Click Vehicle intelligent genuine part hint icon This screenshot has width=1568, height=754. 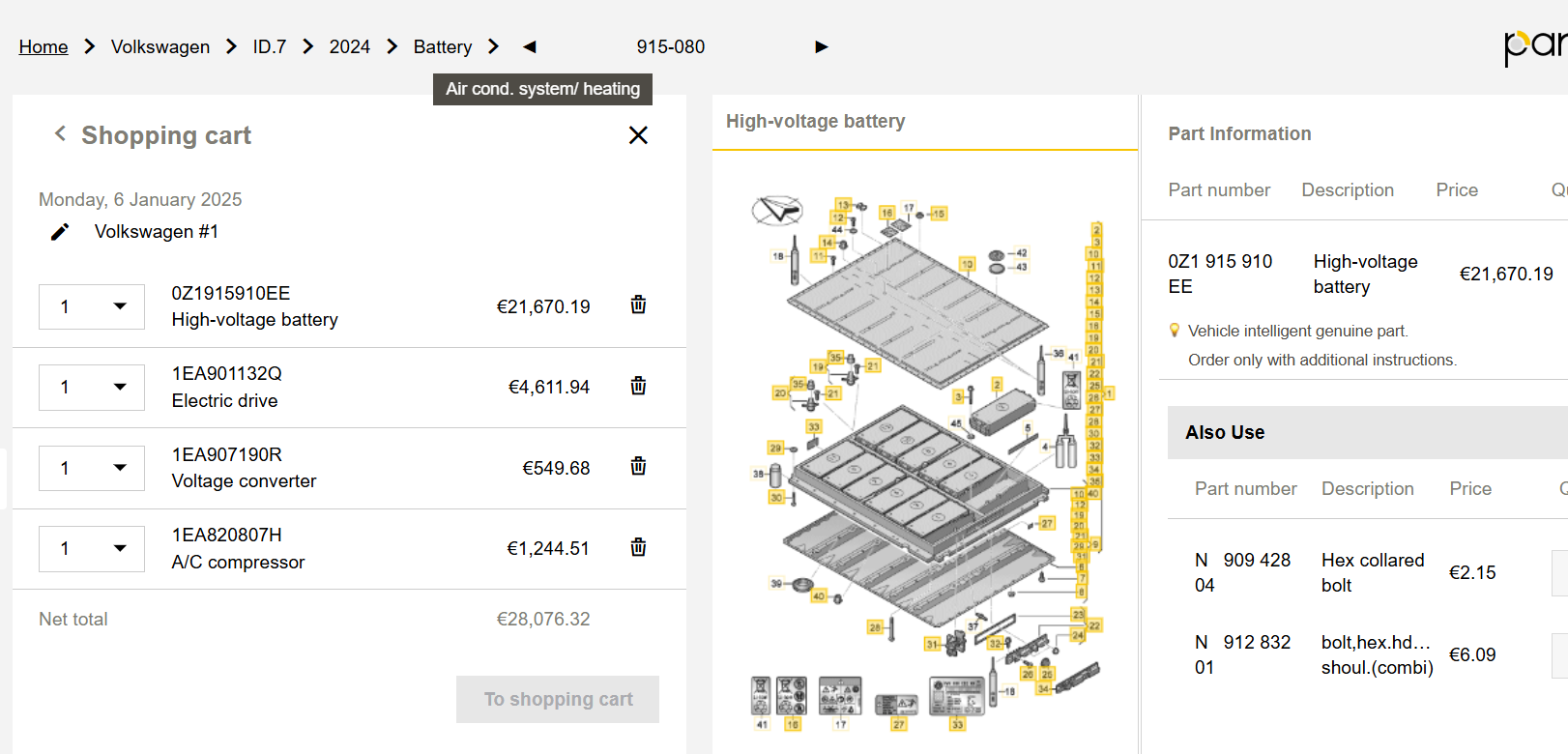[1175, 331]
